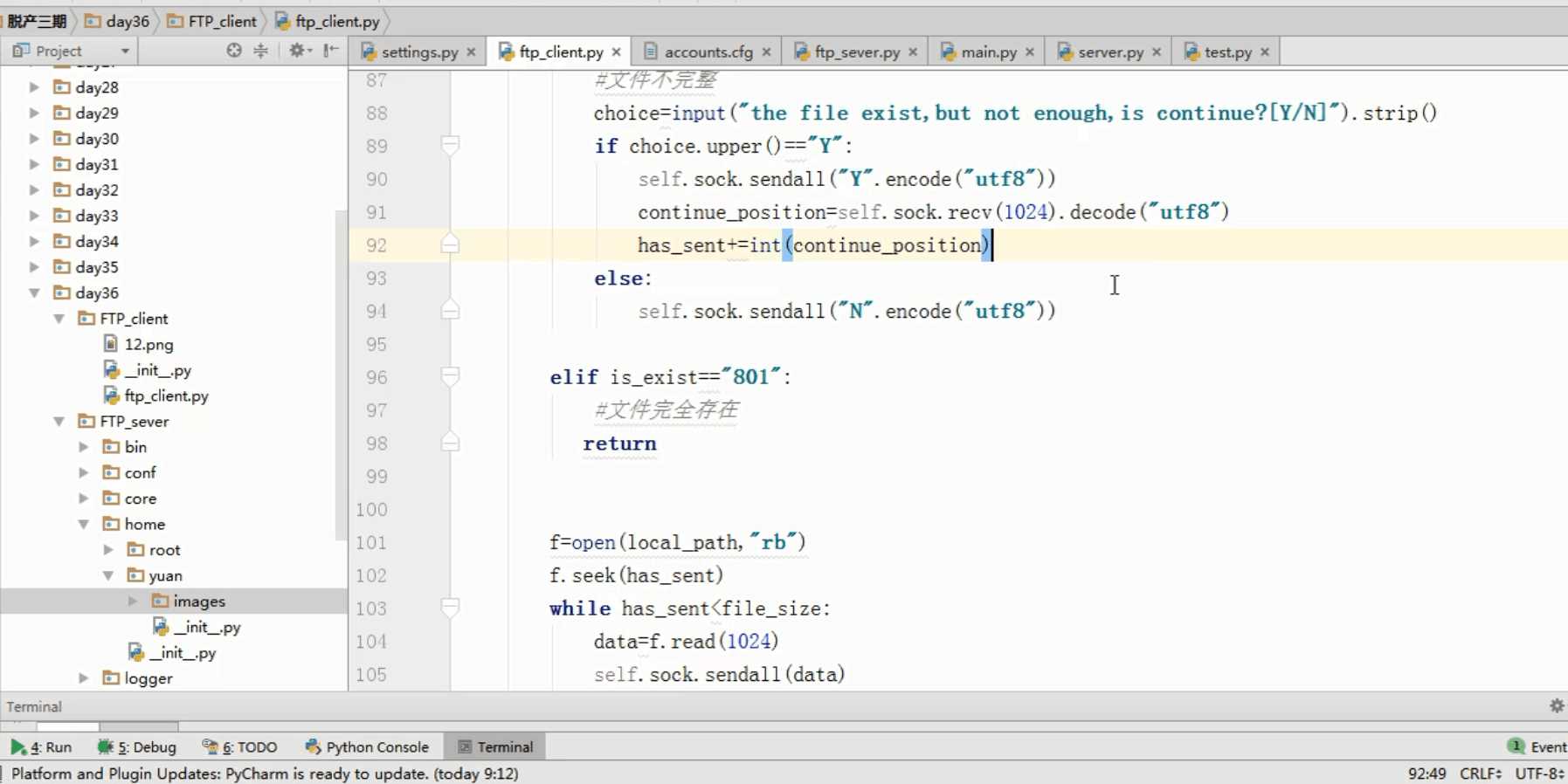Click line number 101 in the gutter

coord(371,542)
